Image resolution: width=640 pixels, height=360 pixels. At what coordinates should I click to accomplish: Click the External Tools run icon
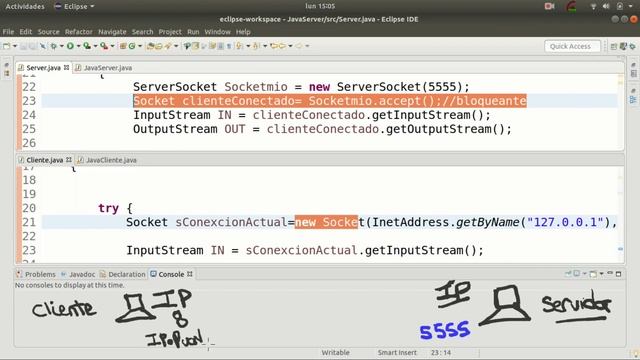click(x=104, y=46)
